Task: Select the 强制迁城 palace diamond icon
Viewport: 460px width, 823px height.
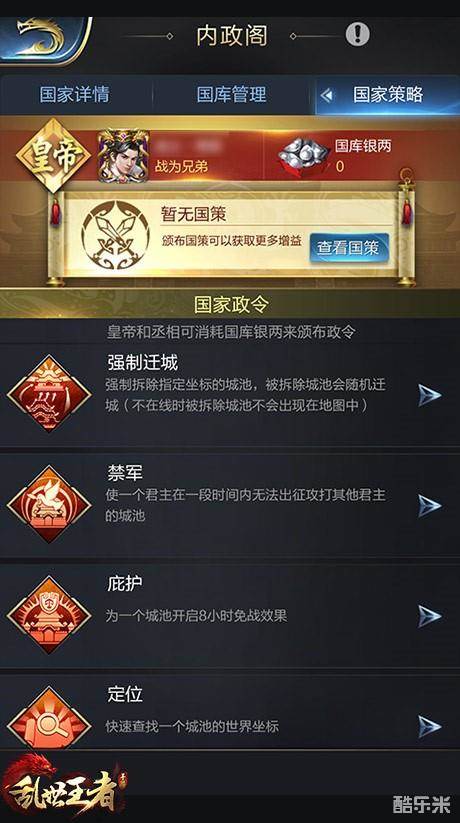Action: point(49,394)
